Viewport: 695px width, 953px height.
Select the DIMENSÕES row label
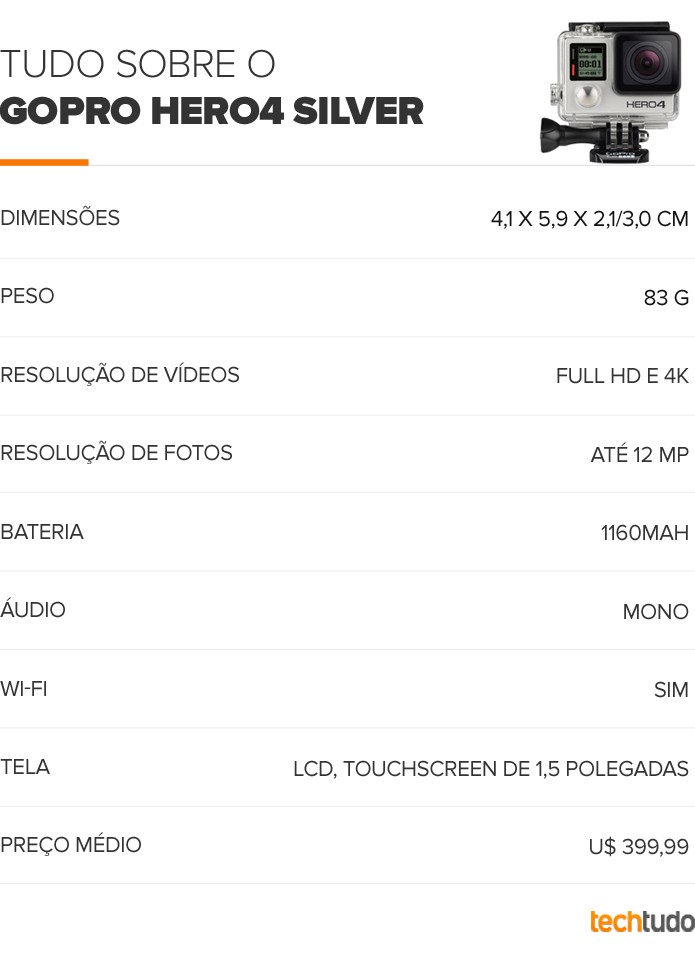point(60,218)
